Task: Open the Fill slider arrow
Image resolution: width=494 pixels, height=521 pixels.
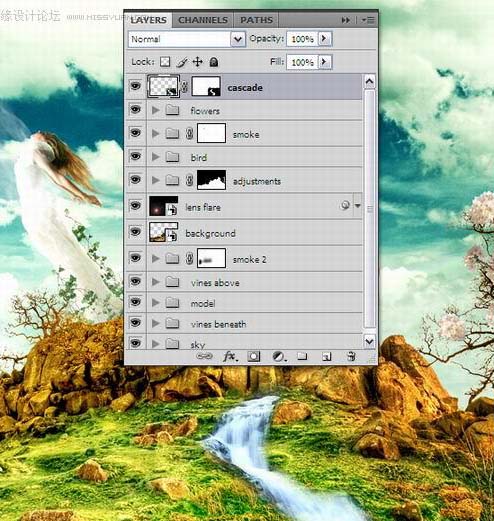Action: click(324, 62)
